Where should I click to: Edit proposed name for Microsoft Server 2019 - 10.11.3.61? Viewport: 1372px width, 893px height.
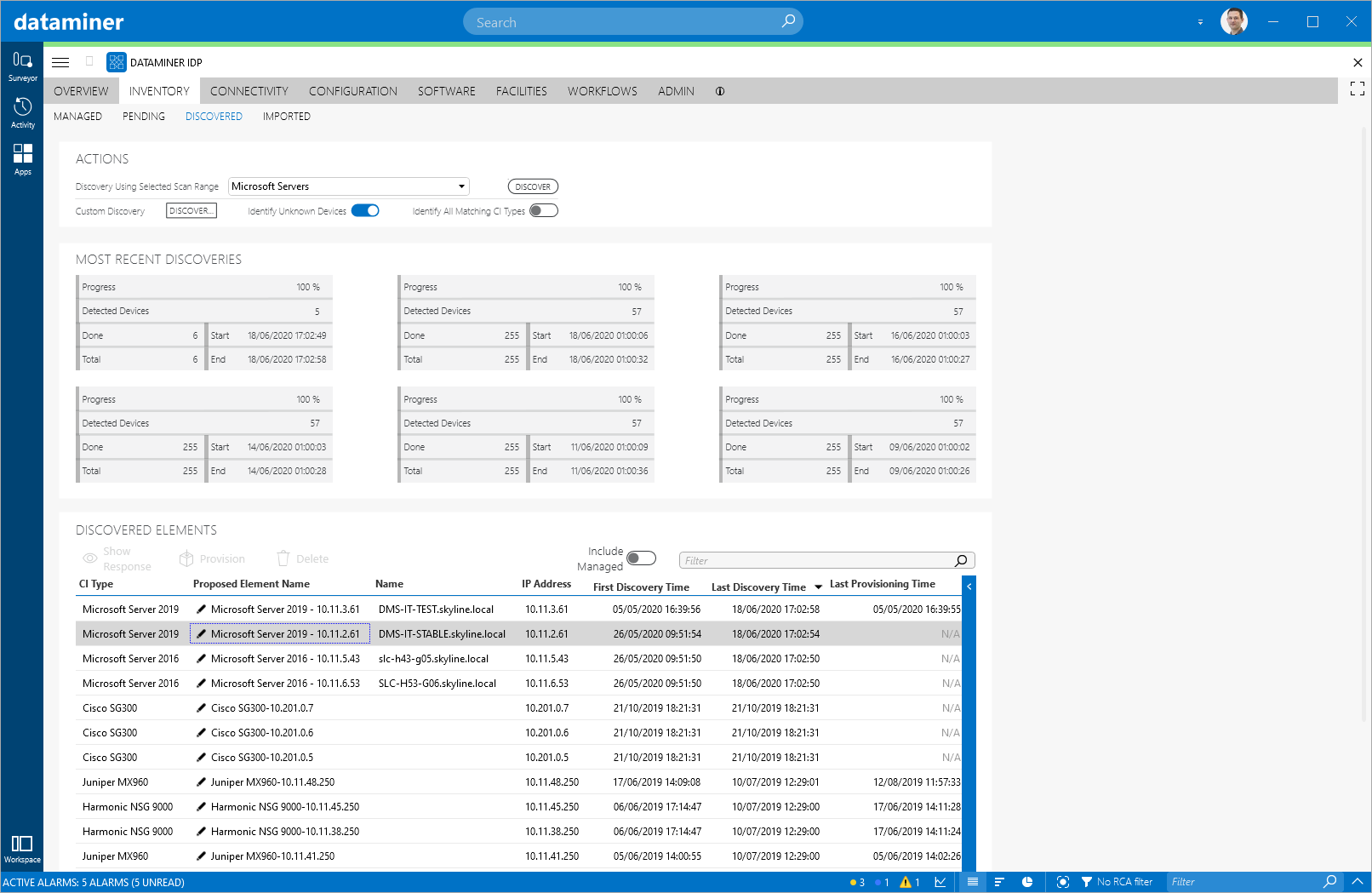[201, 610]
